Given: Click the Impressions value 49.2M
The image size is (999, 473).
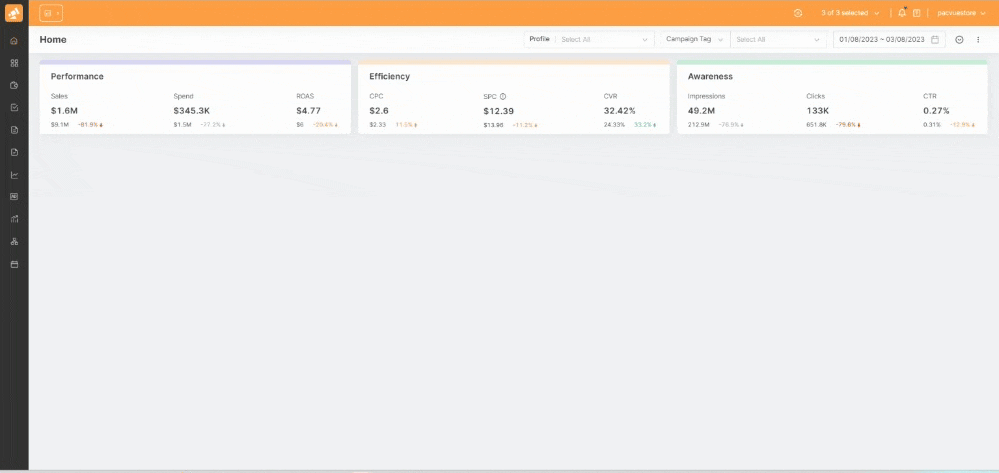Looking at the screenshot, I should [x=703, y=110].
